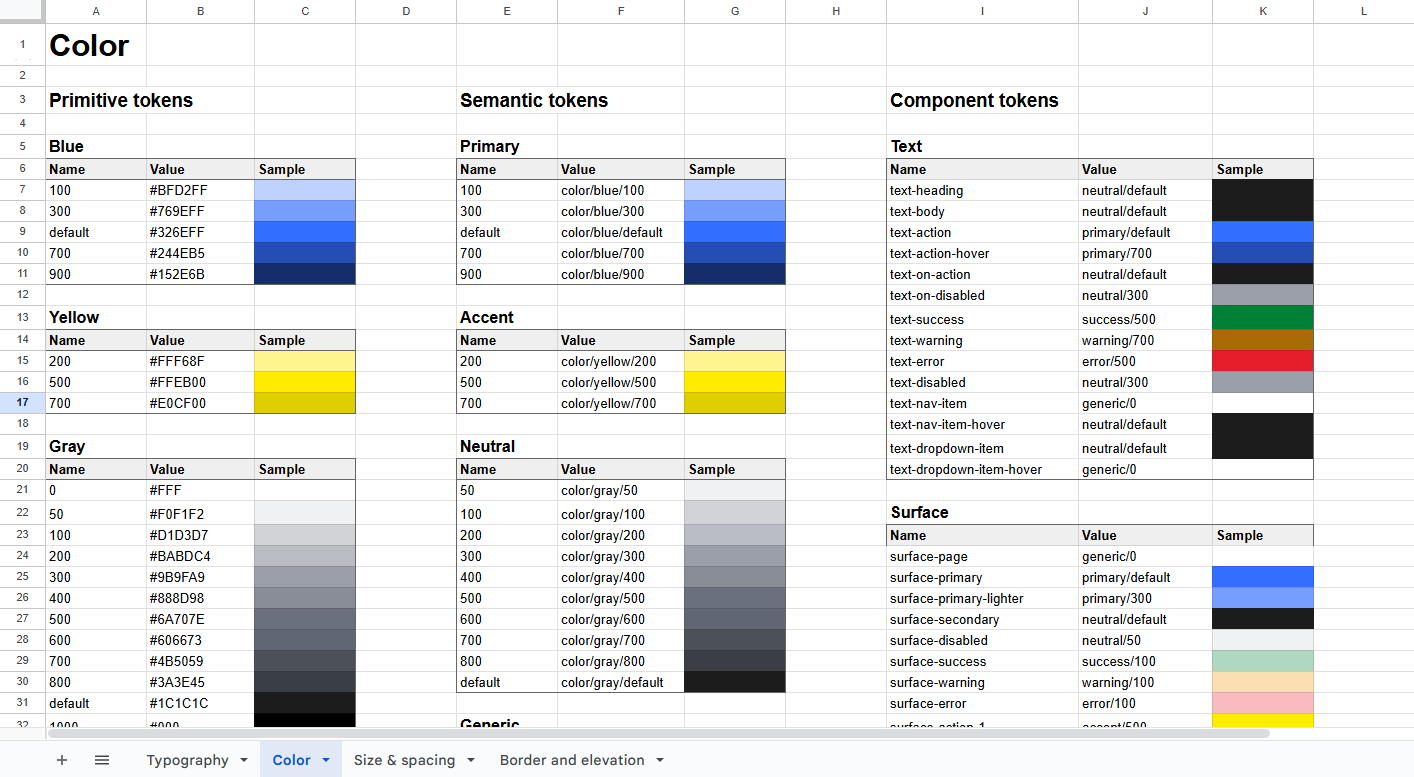Screen dimensions: 1414x777
Task: Select the surface-warning peach sample cell
Action: coord(1262,682)
